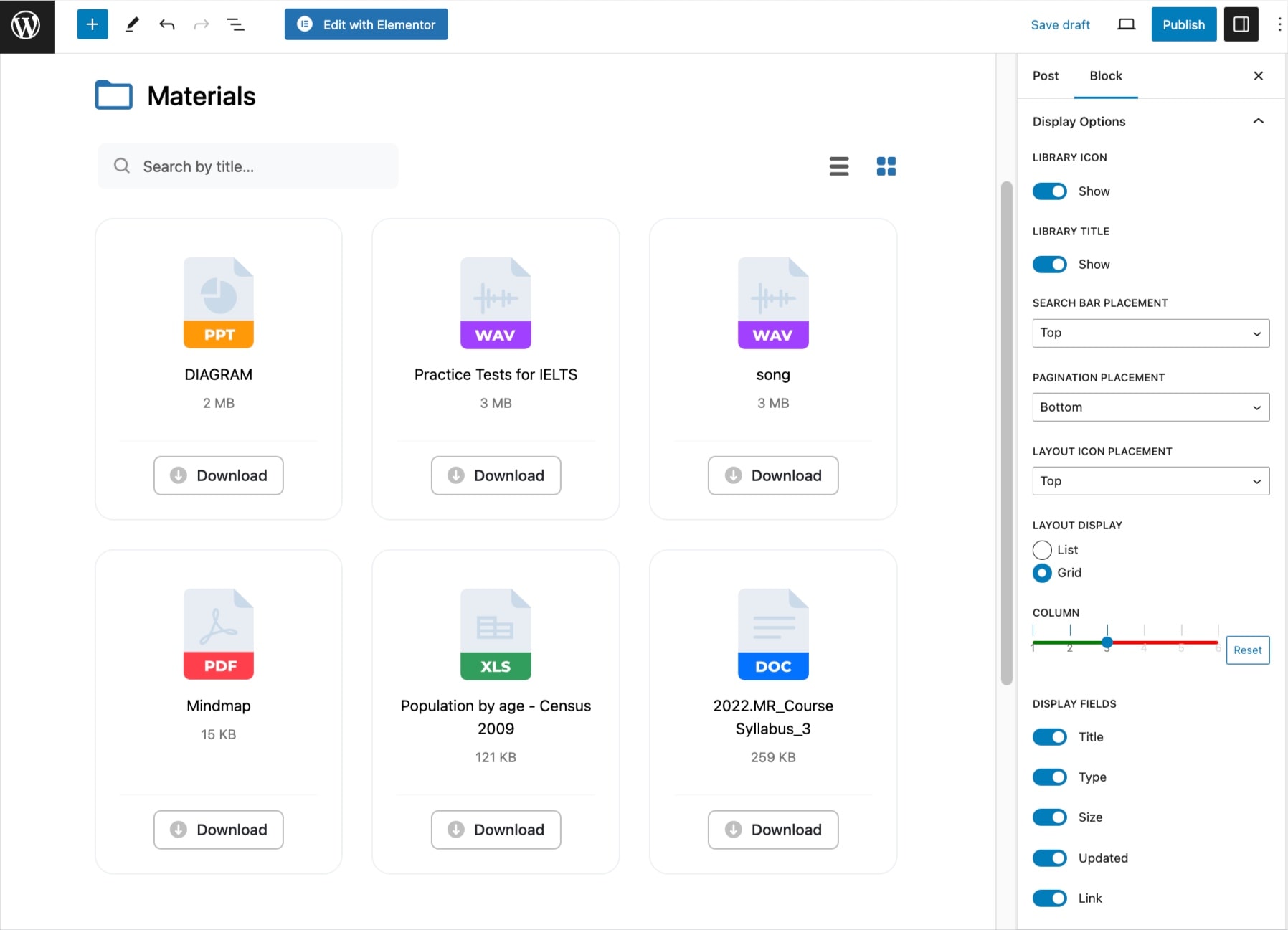
Task: Collapse the Display Options section
Action: tap(1258, 121)
